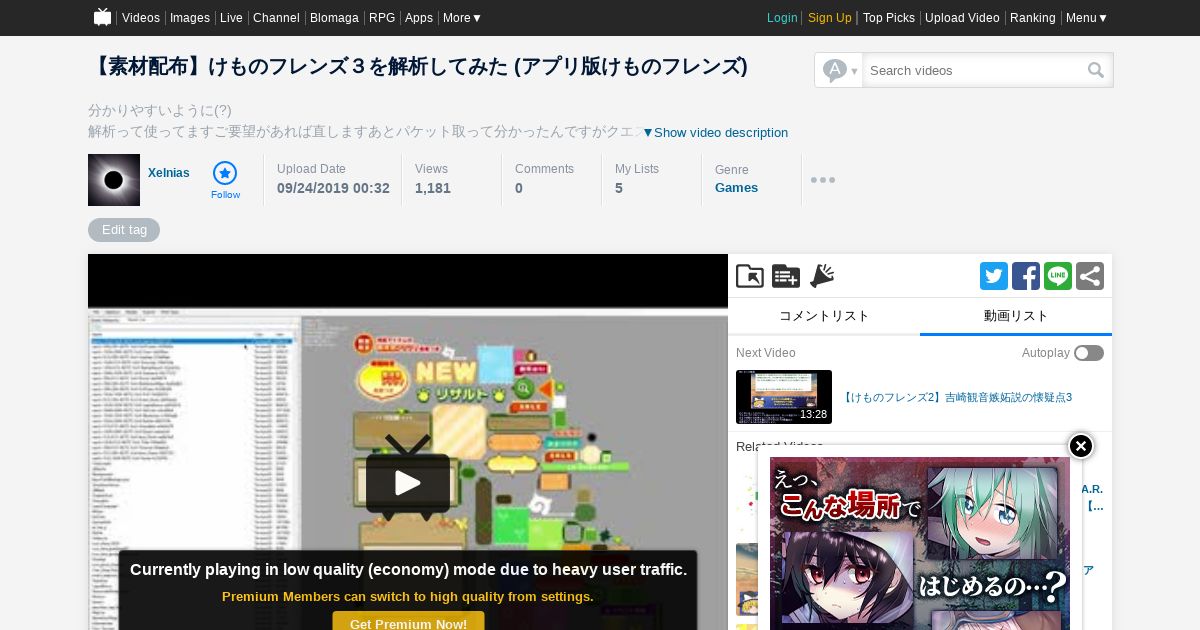Image resolution: width=1200 pixels, height=630 pixels.
Task: Open the Games genre link
Action: [x=736, y=187]
